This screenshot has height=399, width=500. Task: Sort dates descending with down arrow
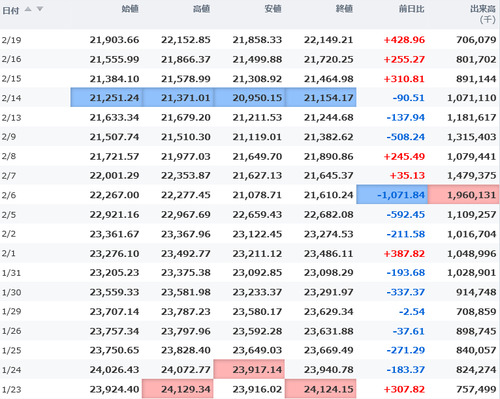click(40, 9)
